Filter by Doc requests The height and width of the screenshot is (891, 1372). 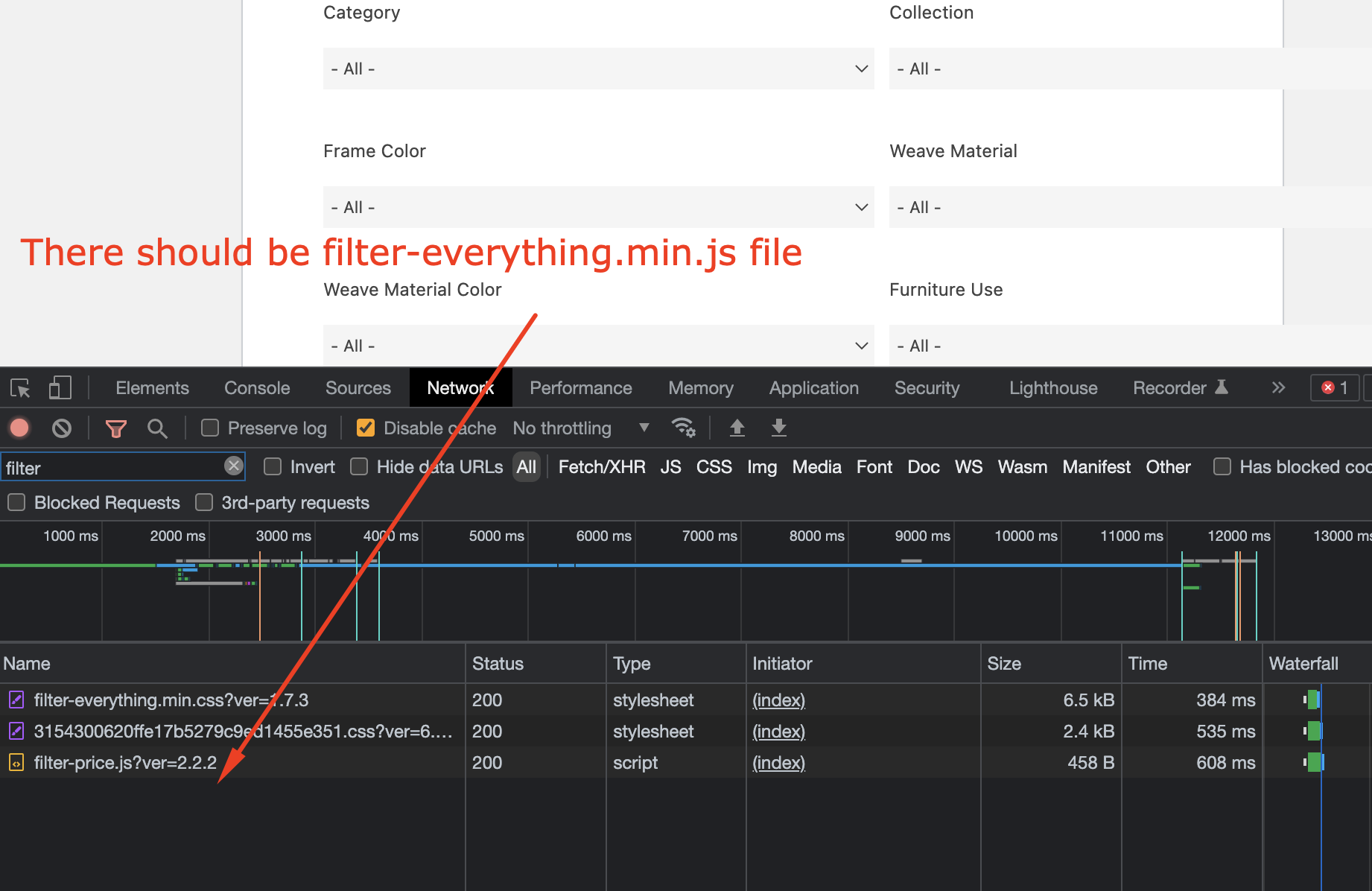pyautogui.click(x=924, y=467)
